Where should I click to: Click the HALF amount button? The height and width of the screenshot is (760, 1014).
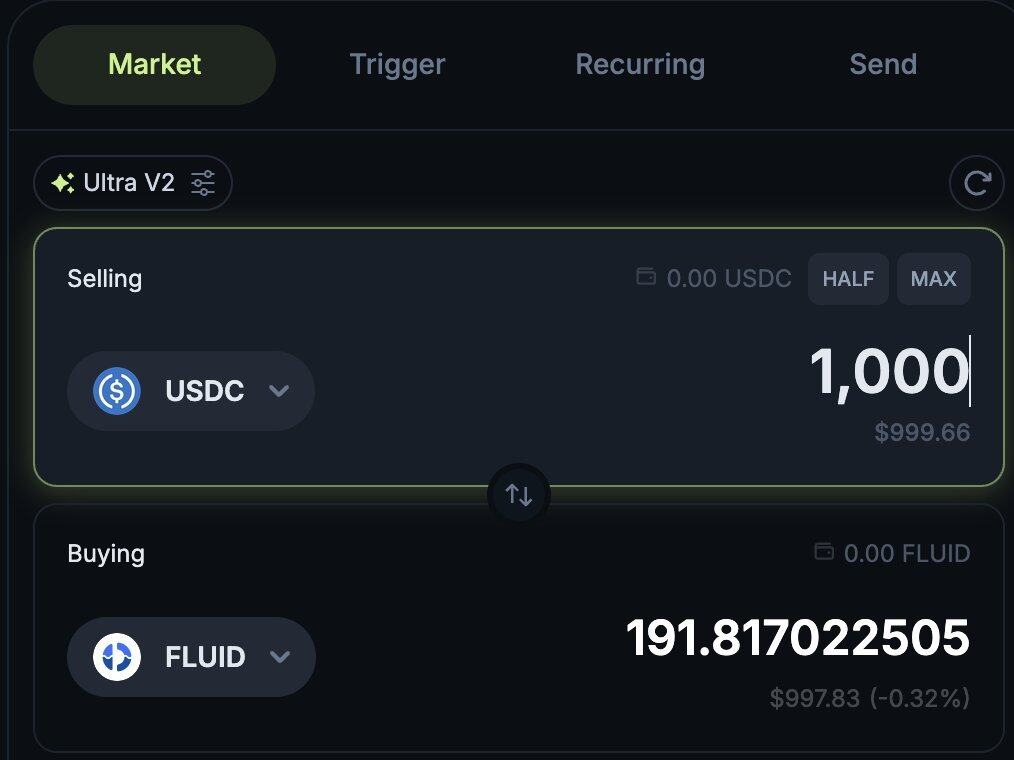click(848, 279)
